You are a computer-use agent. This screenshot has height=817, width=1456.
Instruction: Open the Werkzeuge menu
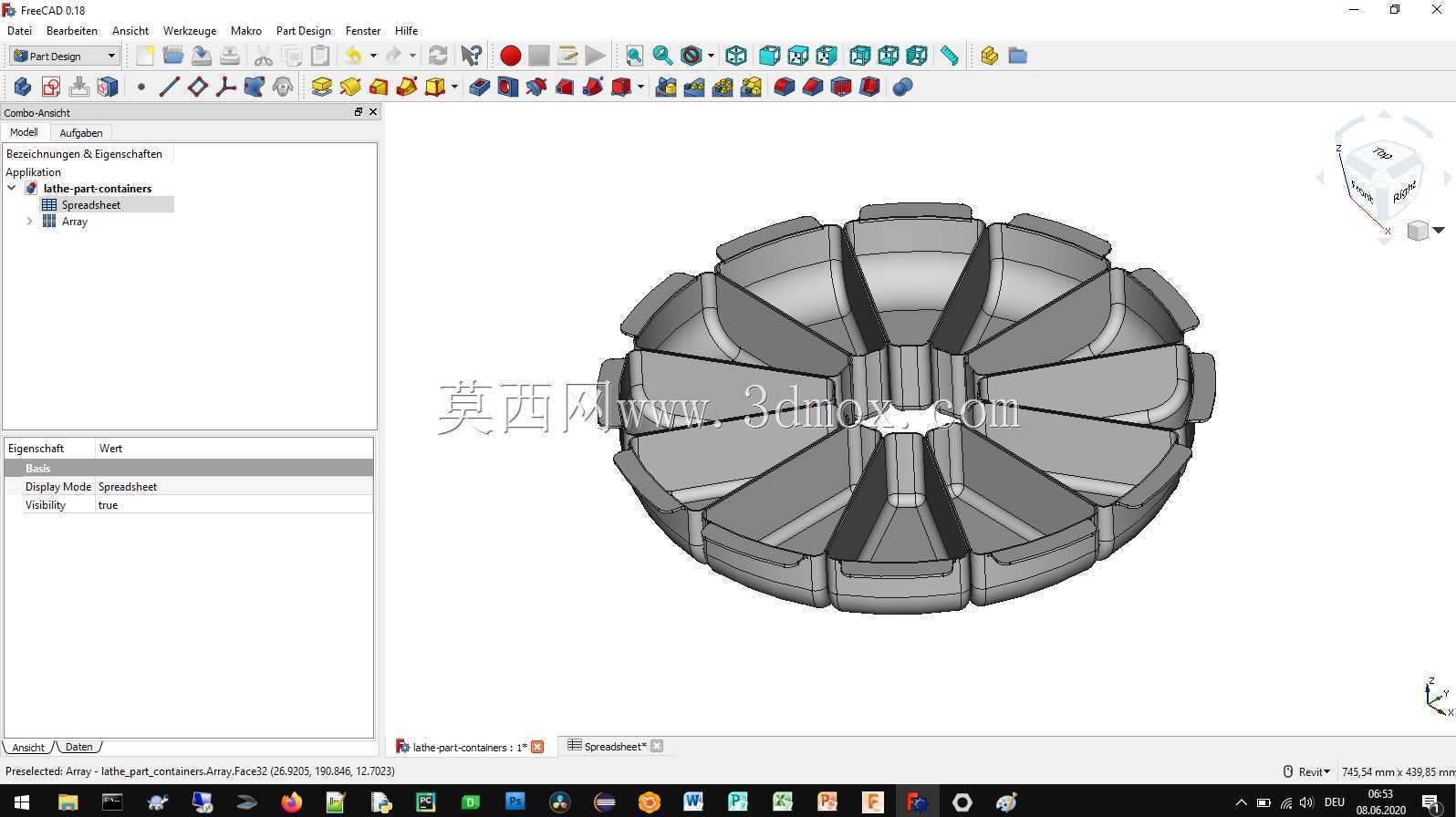pyautogui.click(x=190, y=30)
